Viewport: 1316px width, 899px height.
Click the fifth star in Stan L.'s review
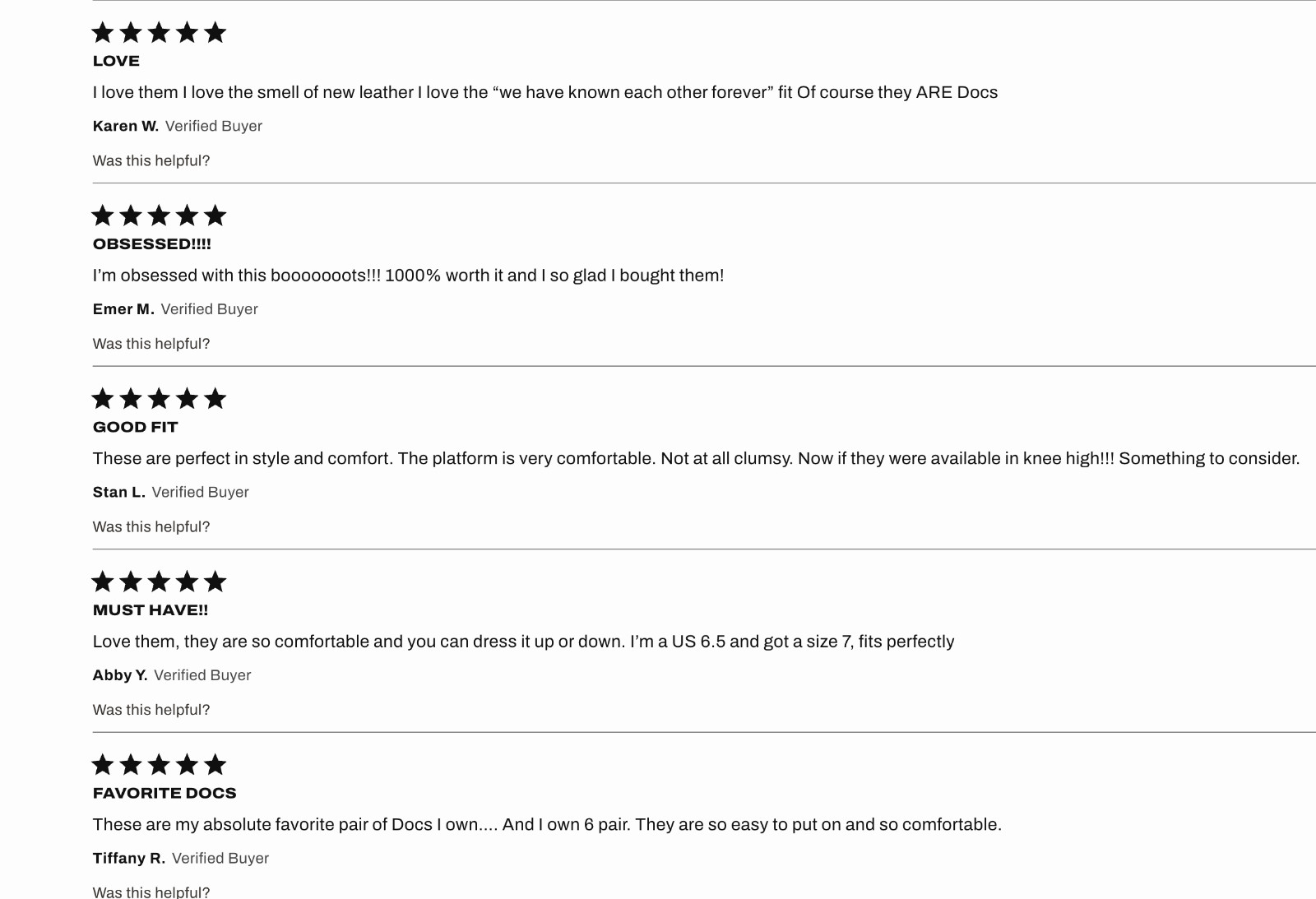[x=215, y=398]
